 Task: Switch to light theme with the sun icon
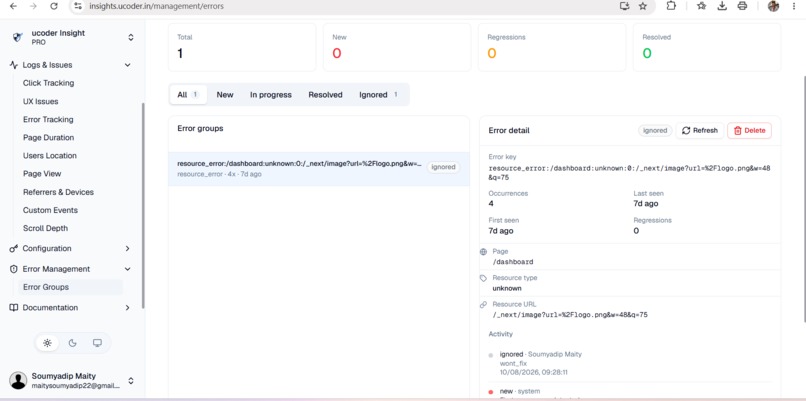tap(47, 343)
